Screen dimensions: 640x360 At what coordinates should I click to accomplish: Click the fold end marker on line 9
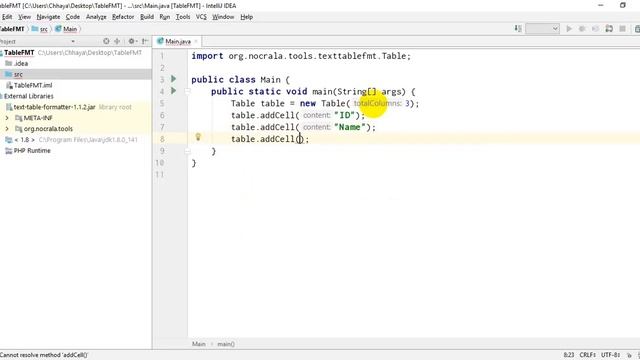[x=187, y=151]
